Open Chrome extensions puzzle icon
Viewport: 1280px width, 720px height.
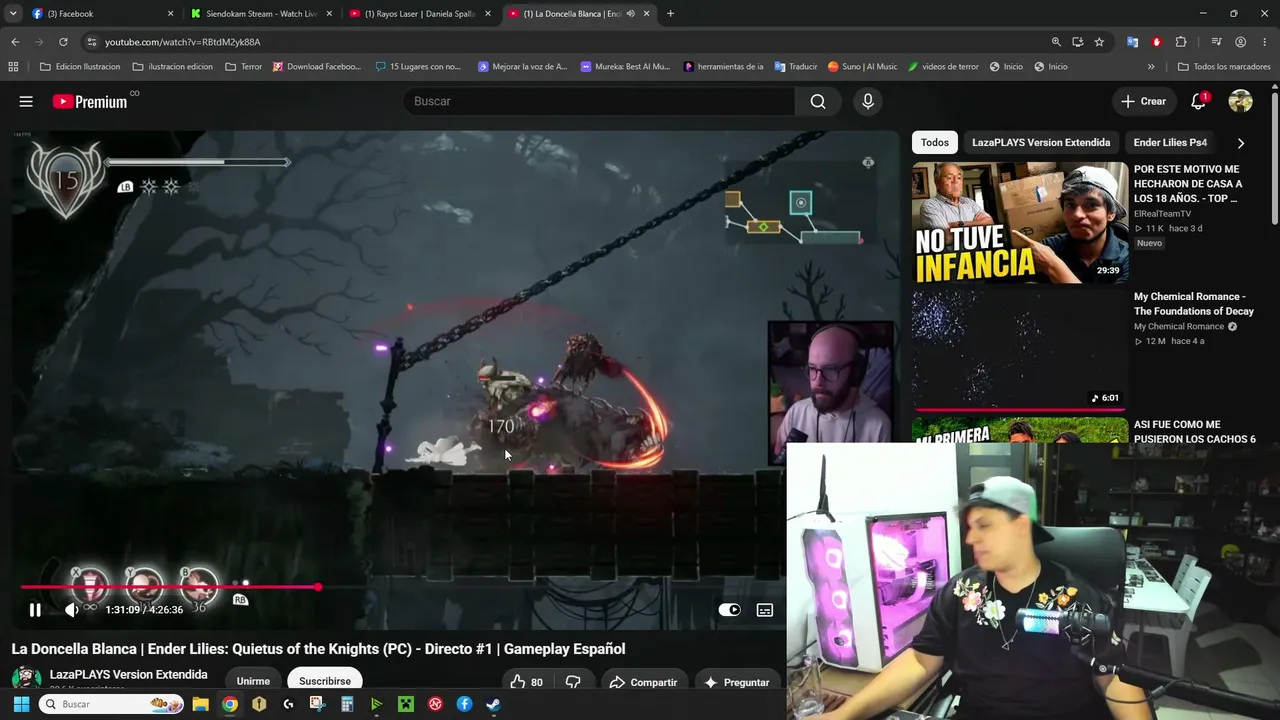[x=1181, y=42]
